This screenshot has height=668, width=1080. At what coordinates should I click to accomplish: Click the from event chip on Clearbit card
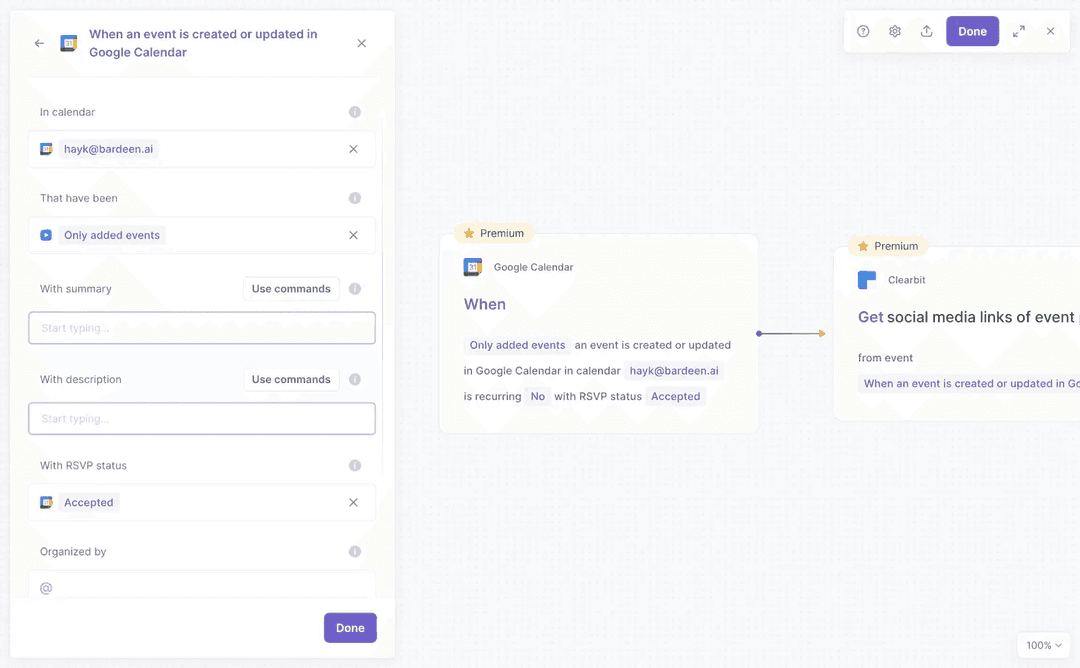pos(969,384)
